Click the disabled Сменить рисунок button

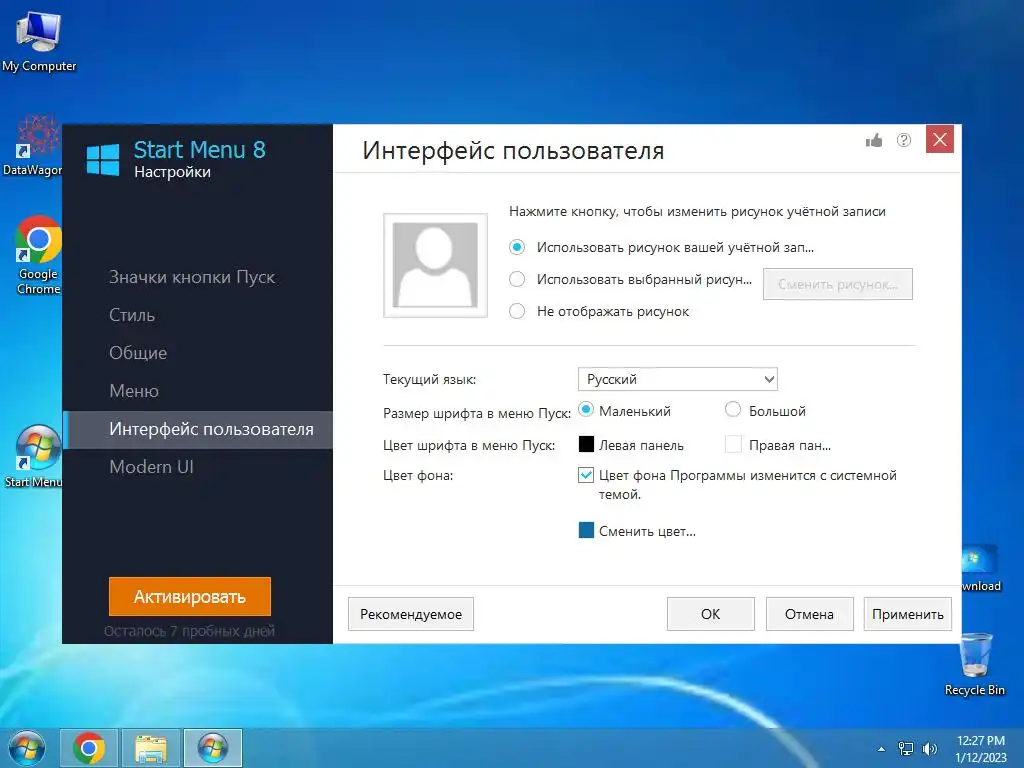837,284
